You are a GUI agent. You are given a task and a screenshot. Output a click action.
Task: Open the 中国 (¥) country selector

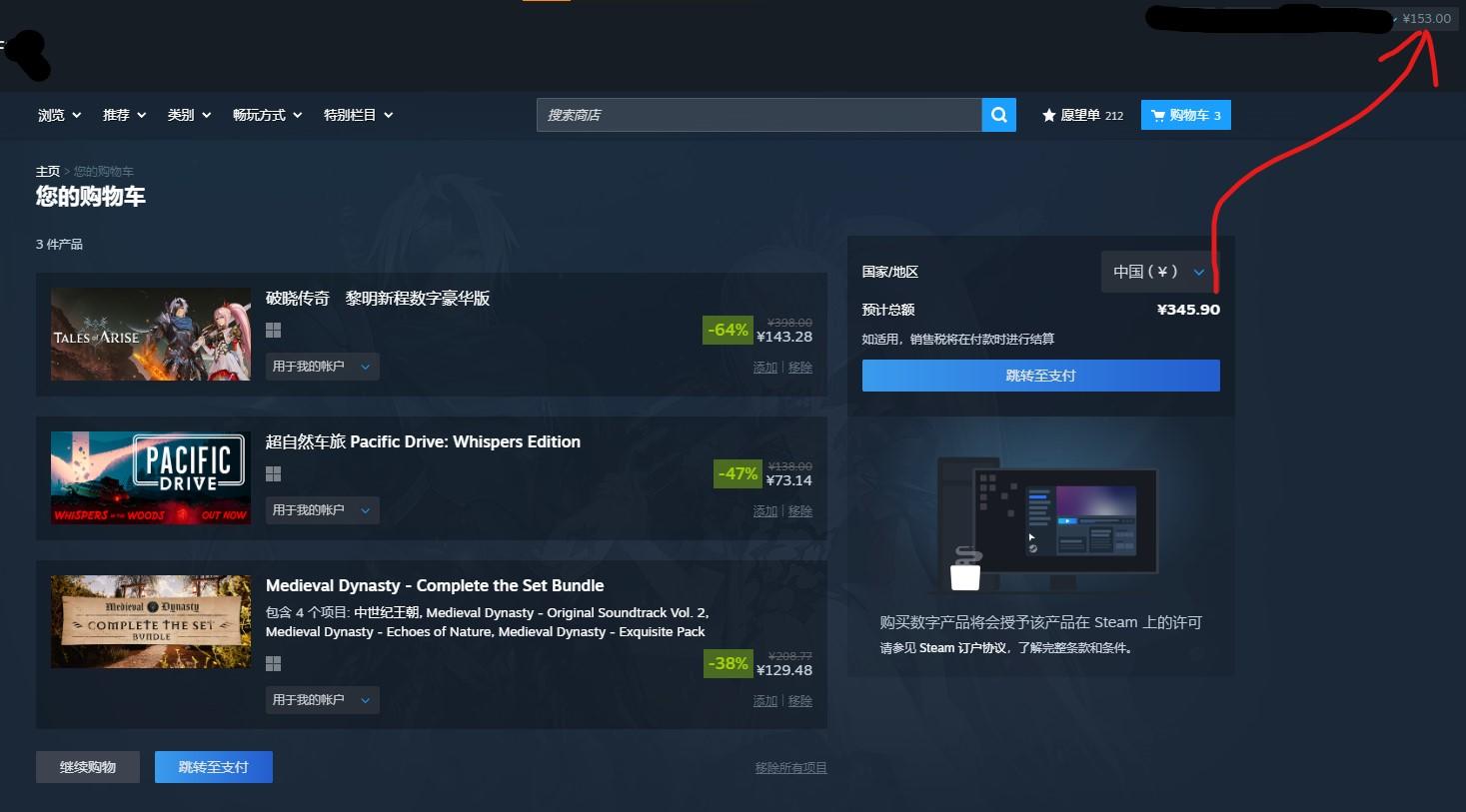coord(1160,272)
